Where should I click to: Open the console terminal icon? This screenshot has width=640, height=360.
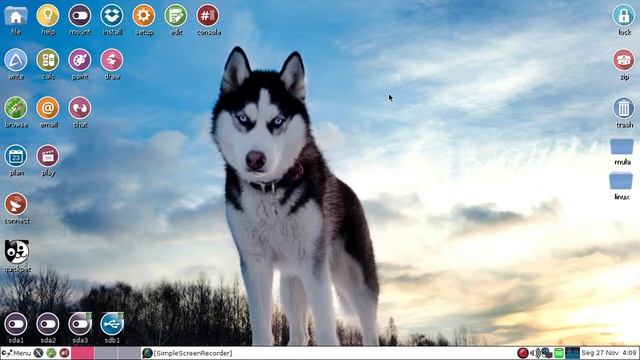(x=208, y=16)
